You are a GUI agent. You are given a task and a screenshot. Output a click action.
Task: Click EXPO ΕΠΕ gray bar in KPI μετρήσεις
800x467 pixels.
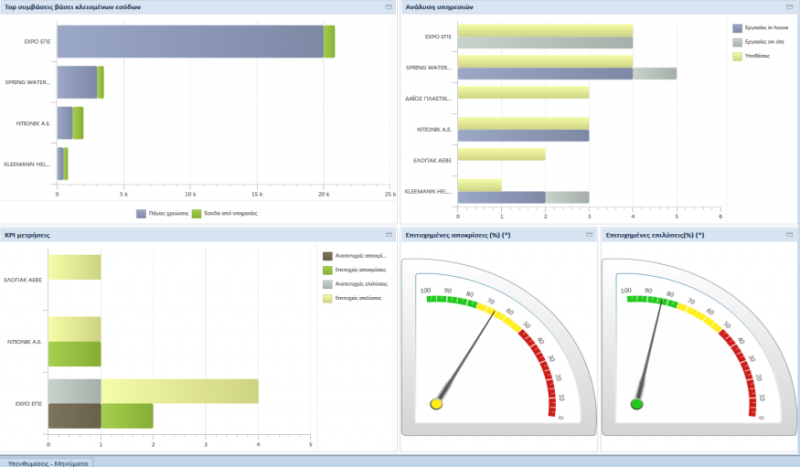pyautogui.click(x=74, y=391)
